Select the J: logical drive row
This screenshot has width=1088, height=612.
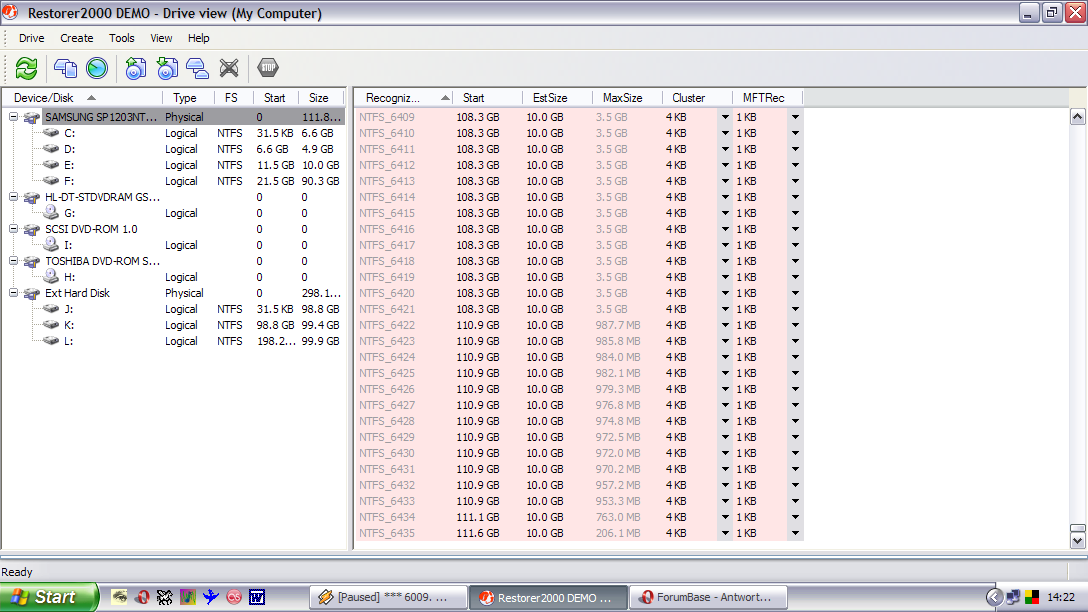tap(173, 309)
